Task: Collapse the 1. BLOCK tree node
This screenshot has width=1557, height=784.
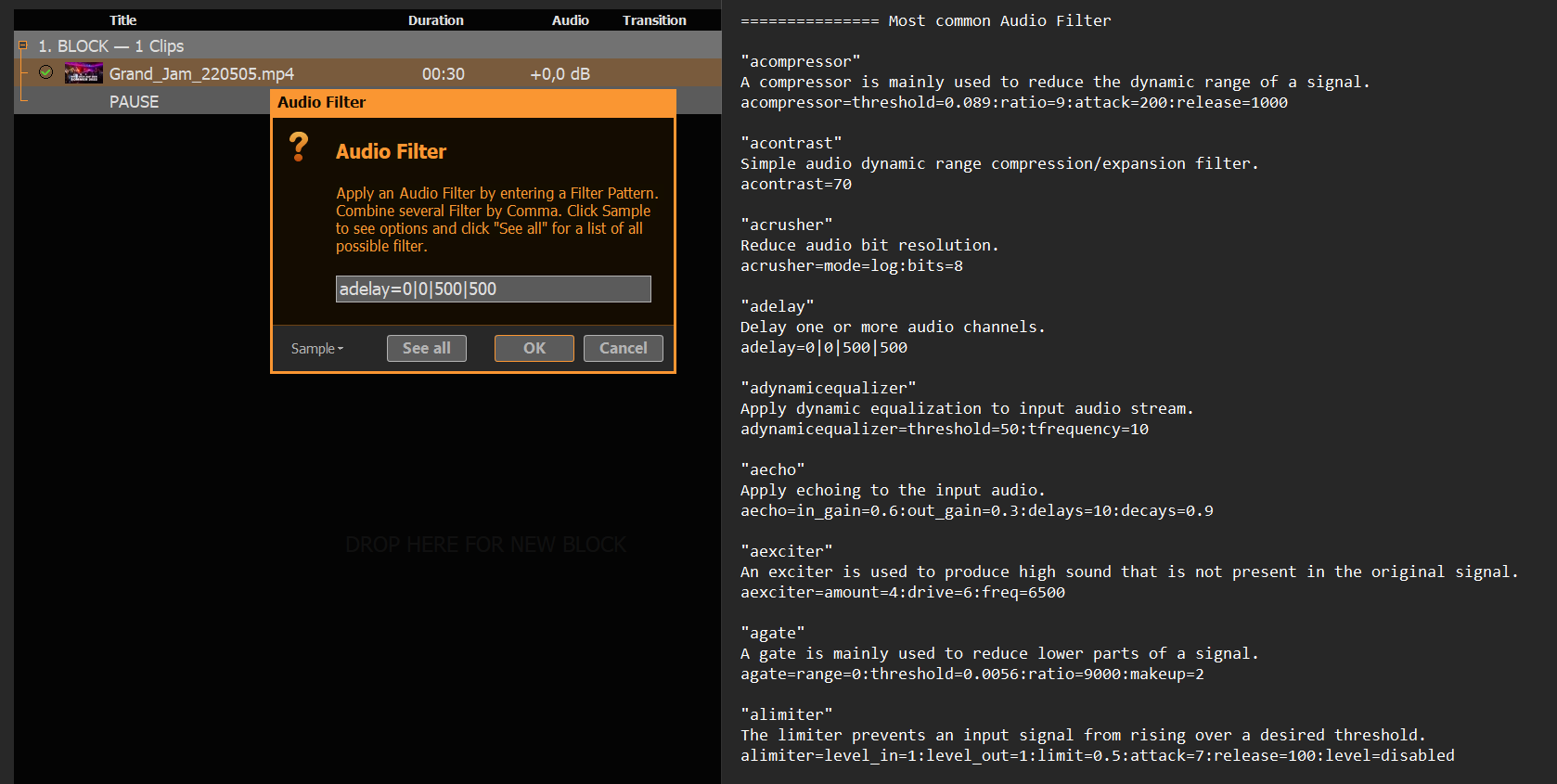Action: coord(23,45)
